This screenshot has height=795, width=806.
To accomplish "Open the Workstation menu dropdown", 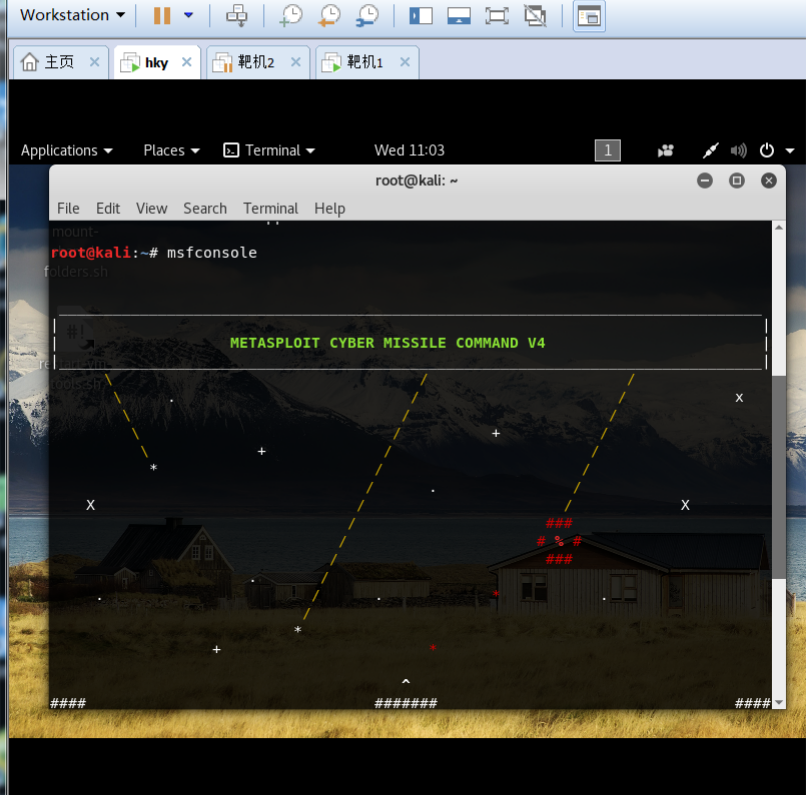I will tap(72, 15).
